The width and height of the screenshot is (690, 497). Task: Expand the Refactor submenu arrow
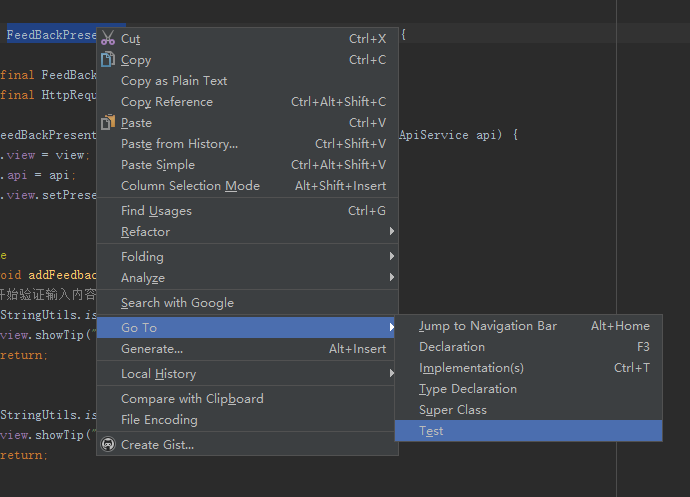point(392,232)
